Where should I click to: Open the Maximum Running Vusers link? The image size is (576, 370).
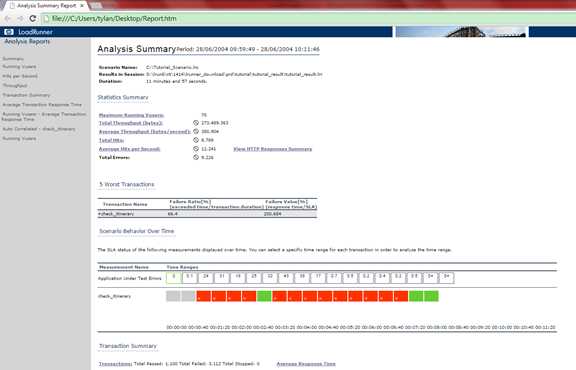[x=131, y=115]
